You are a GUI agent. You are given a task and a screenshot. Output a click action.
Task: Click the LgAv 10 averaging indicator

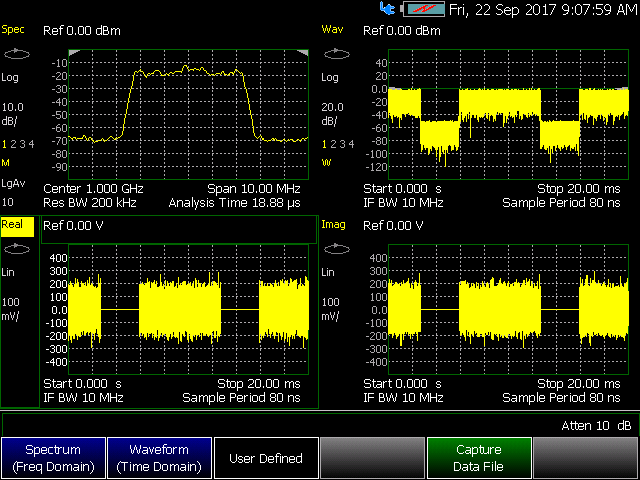[13, 193]
